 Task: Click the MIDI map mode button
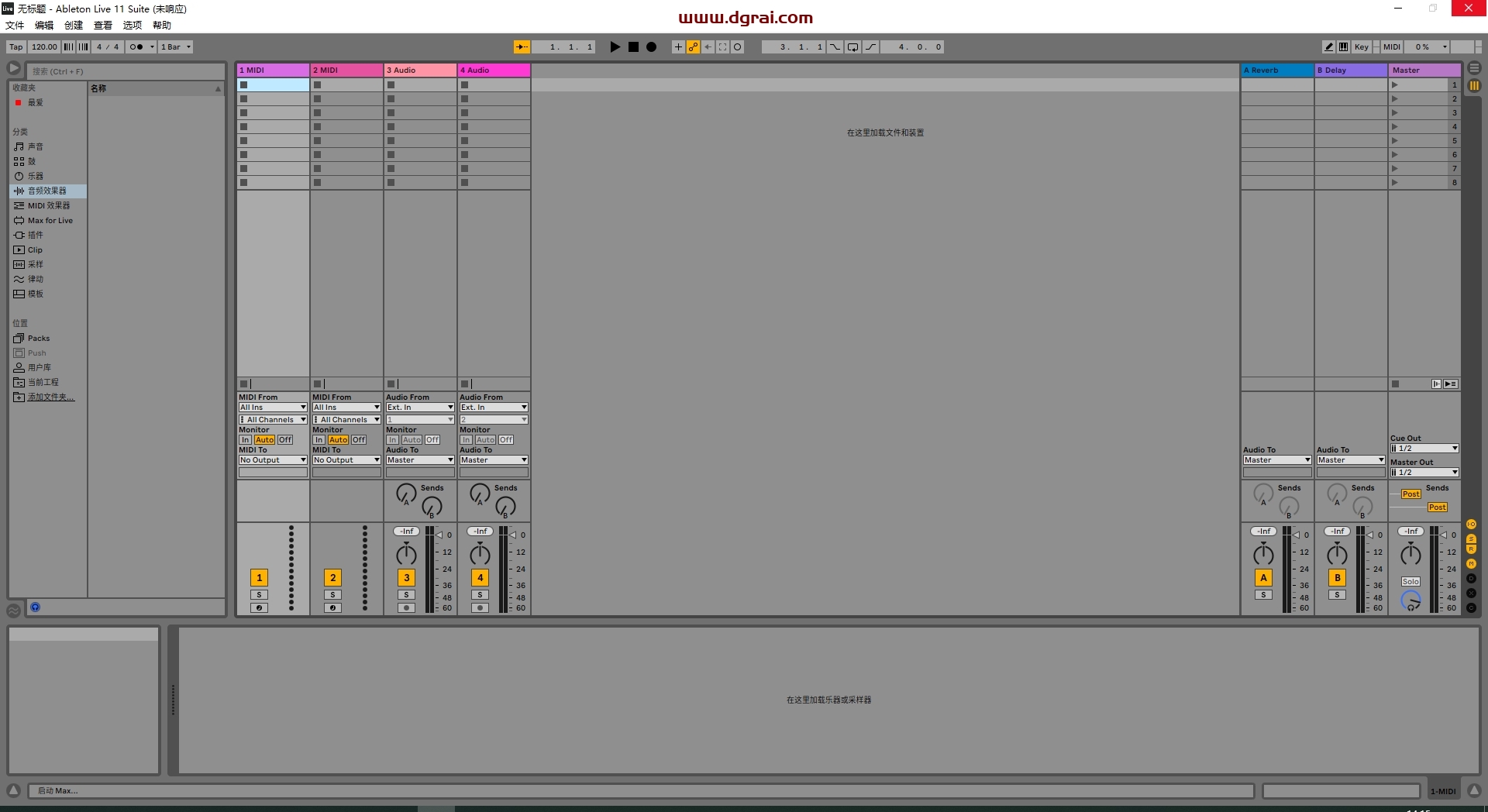point(1392,46)
